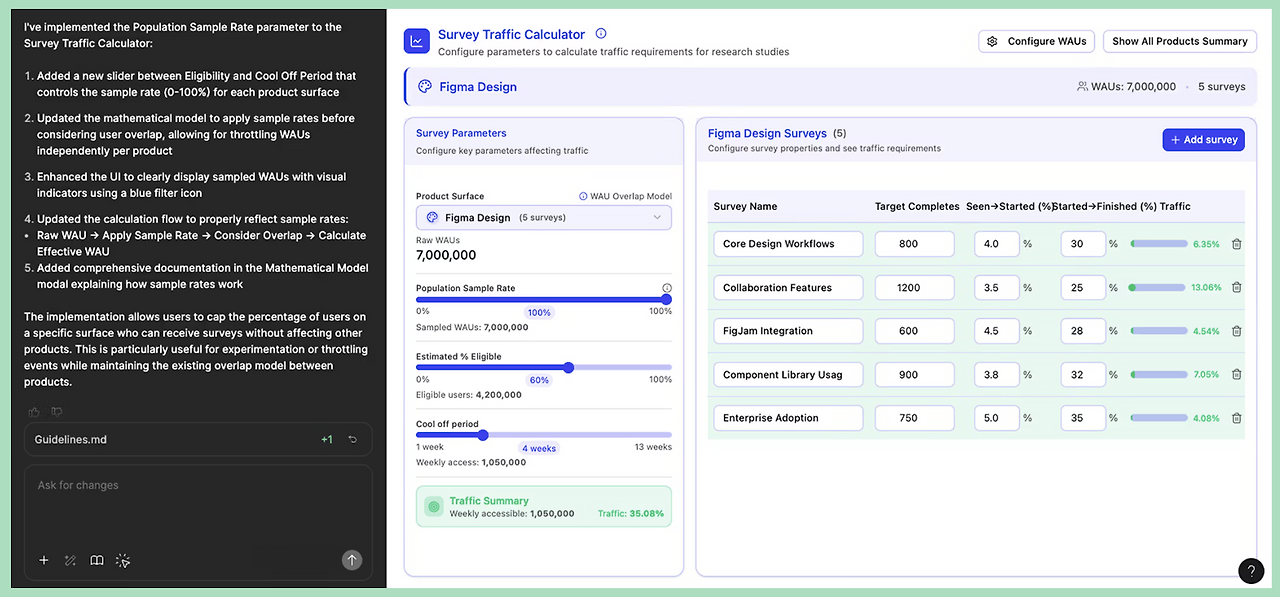Click the thumbs up feedback icon
This screenshot has height=597, width=1280.
pyautogui.click(x=35, y=411)
